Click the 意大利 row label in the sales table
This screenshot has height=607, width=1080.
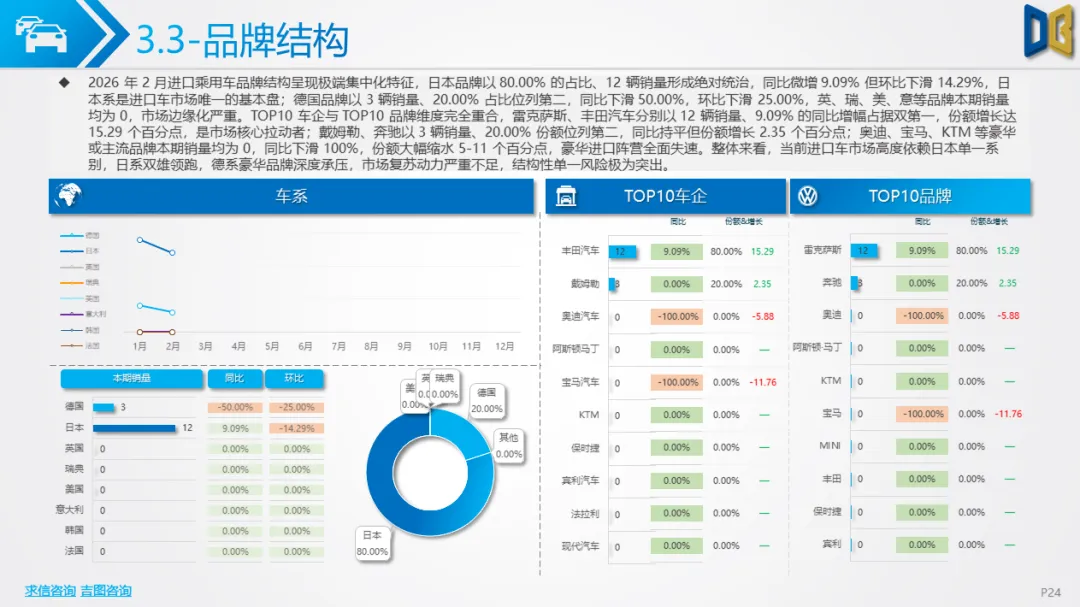pos(70,510)
